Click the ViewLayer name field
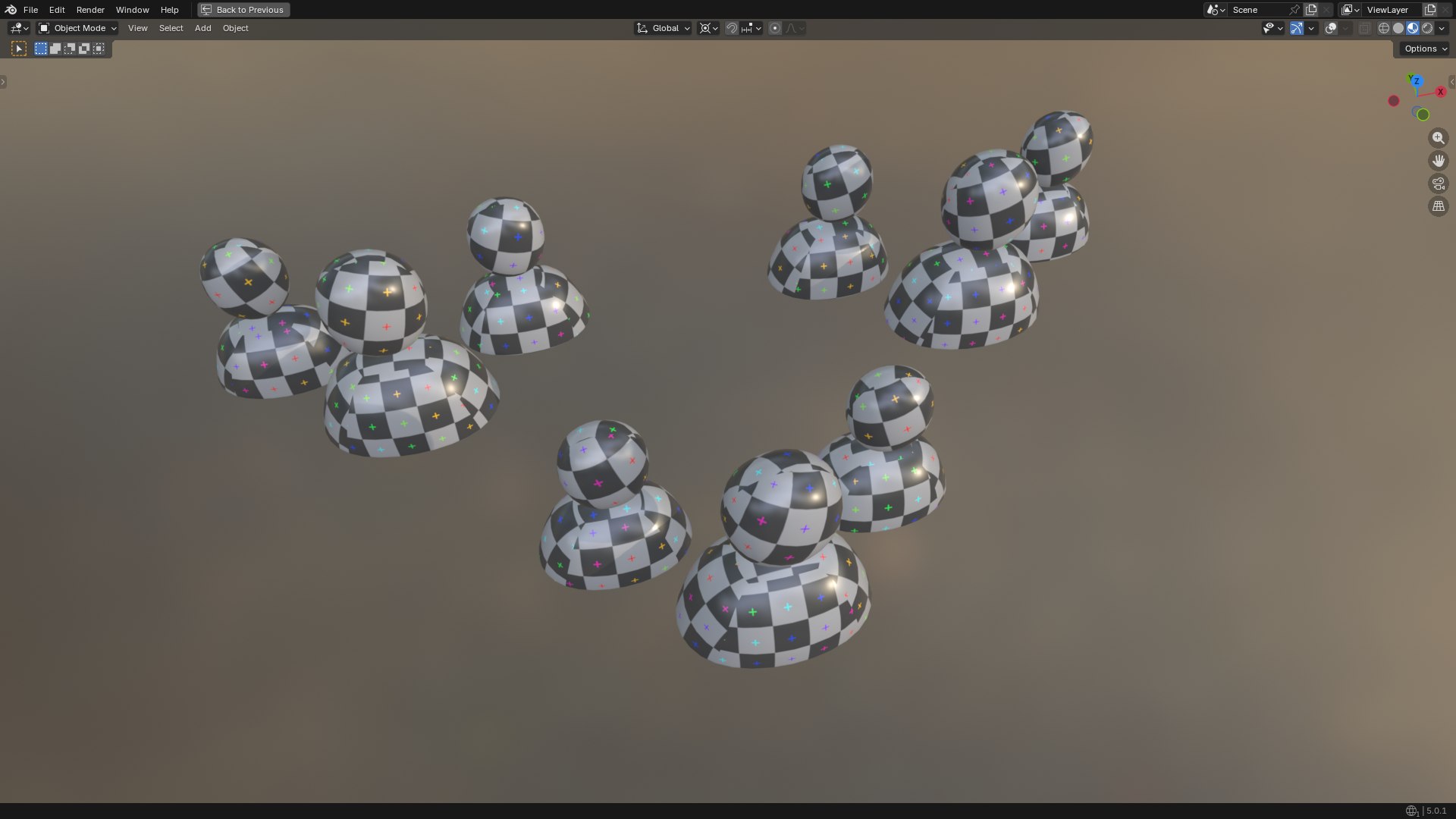The image size is (1456, 819). 1391,10
